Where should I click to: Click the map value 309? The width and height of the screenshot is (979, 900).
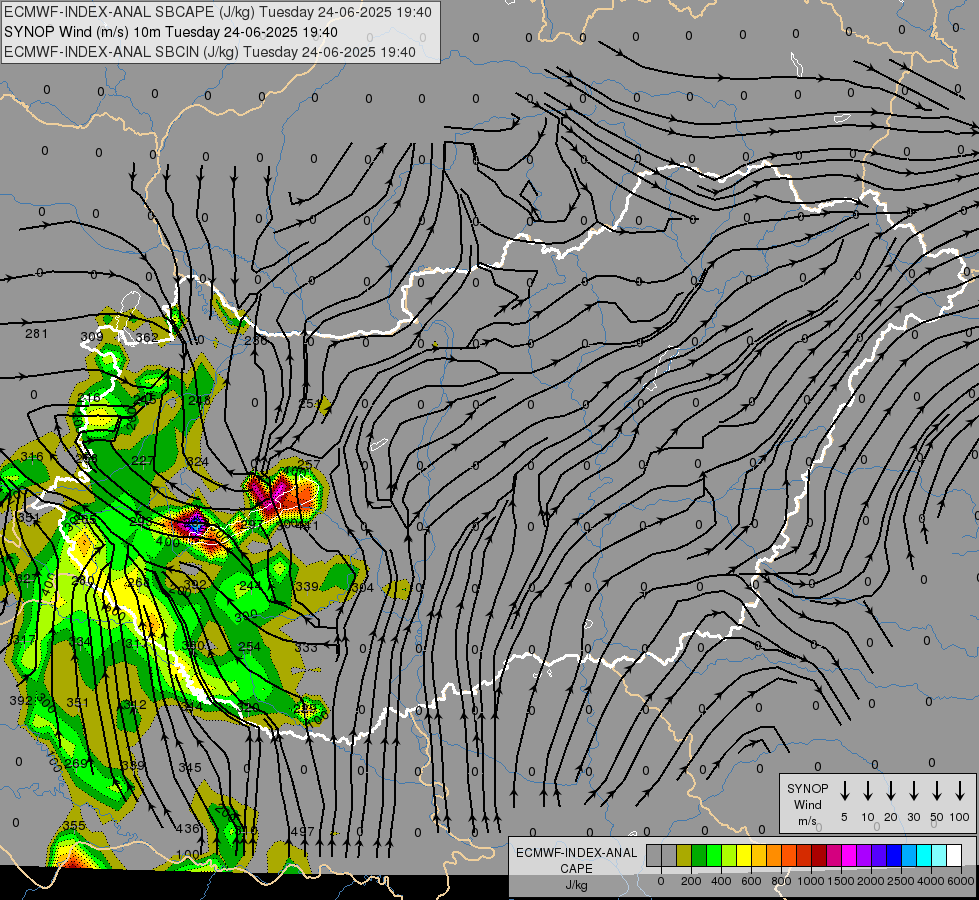point(92,337)
